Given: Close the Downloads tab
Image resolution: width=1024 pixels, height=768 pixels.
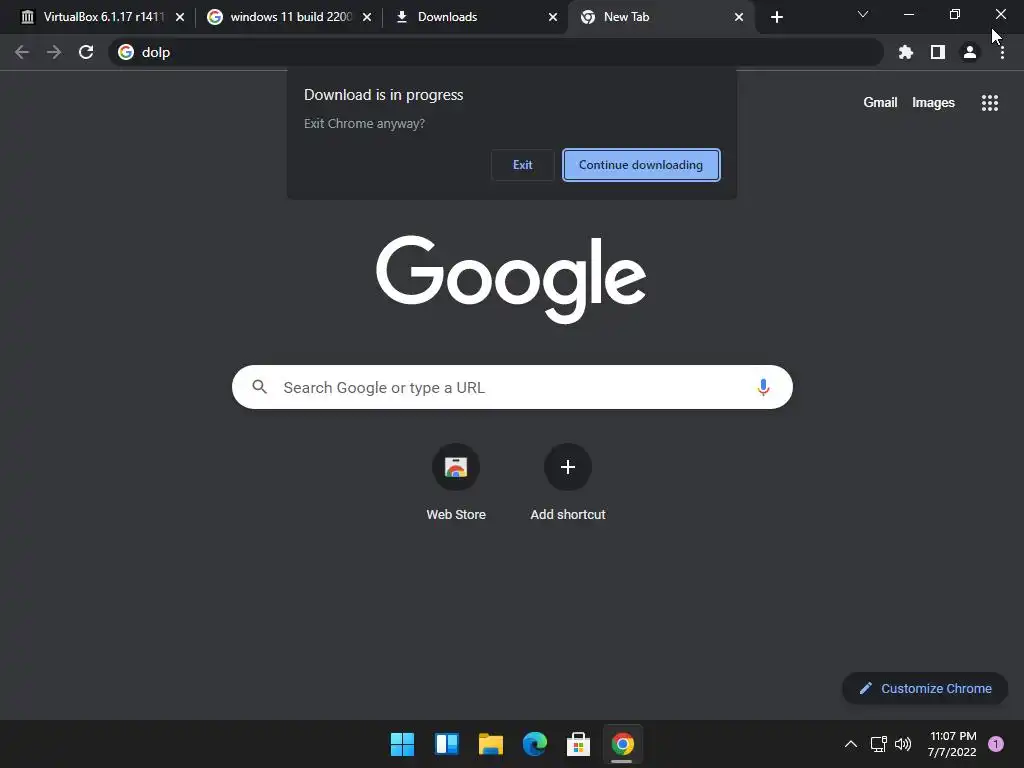Looking at the screenshot, I should (552, 17).
